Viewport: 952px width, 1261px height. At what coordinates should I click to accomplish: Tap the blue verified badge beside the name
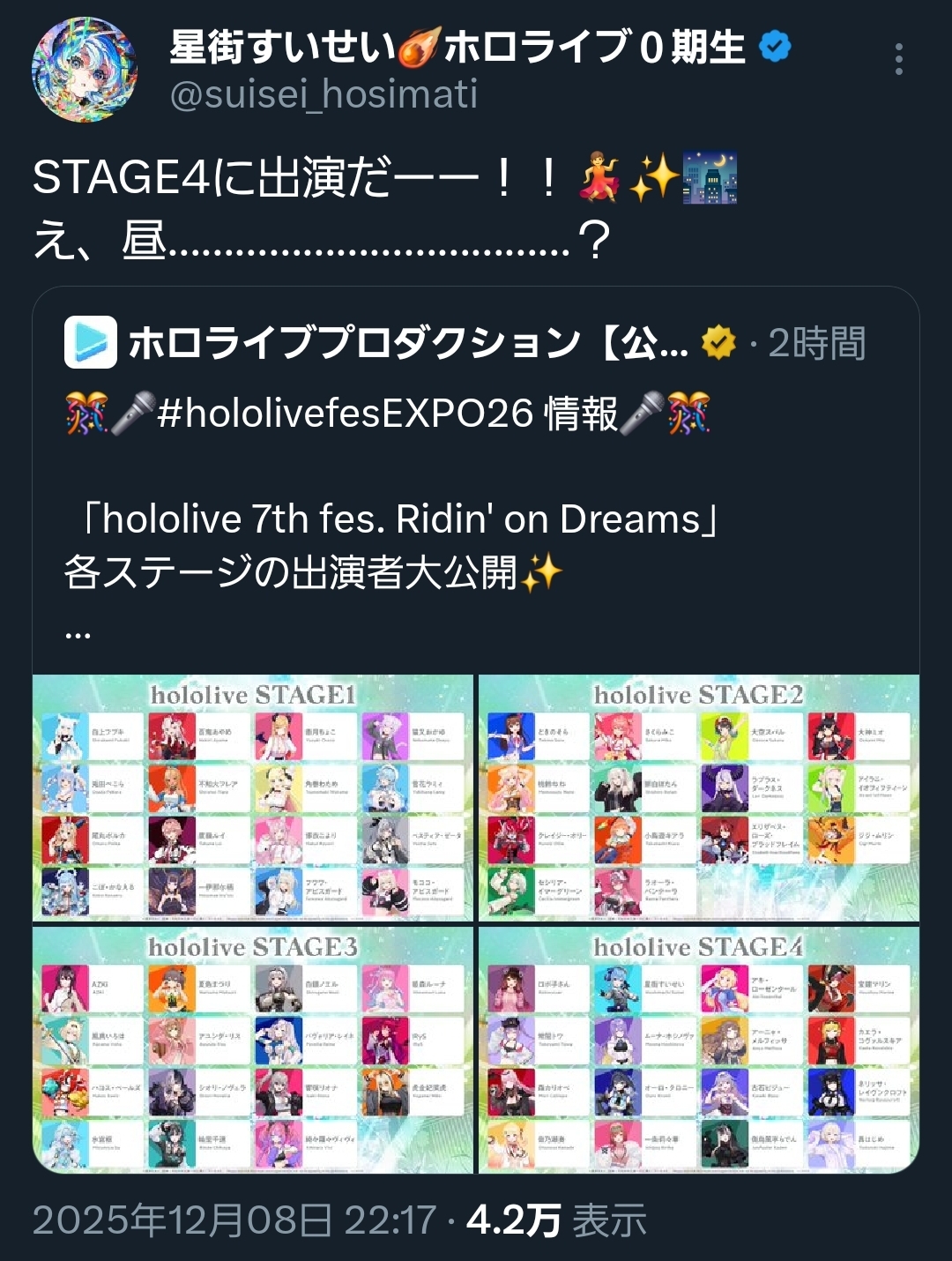[775, 47]
